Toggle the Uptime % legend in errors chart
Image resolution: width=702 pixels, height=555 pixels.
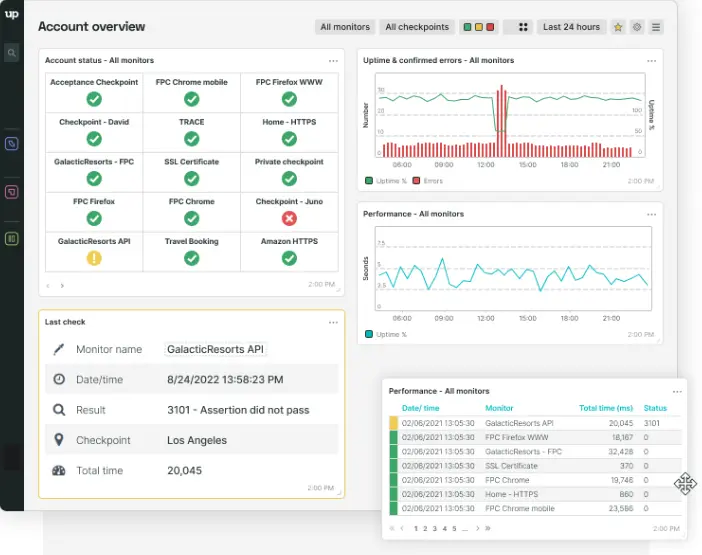click(386, 181)
